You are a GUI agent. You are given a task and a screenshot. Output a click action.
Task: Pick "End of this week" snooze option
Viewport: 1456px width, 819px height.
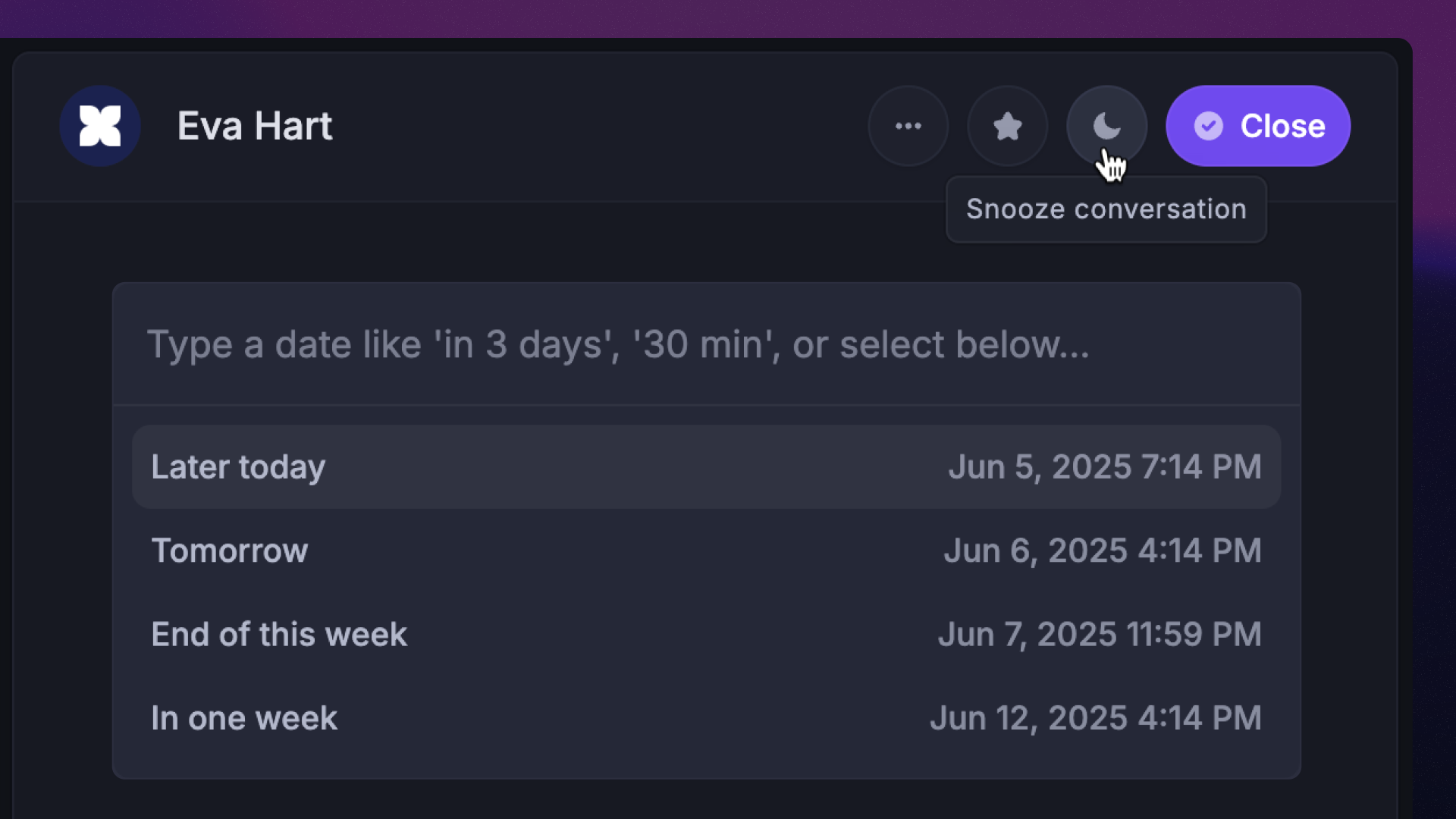click(x=279, y=635)
